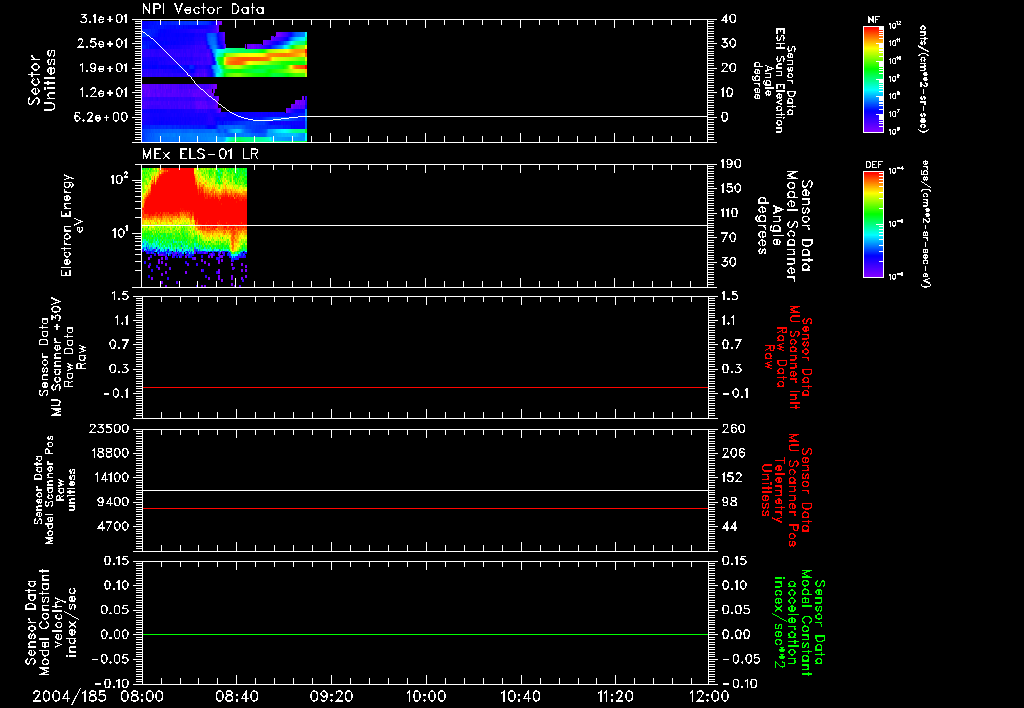The height and width of the screenshot is (708, 1024).
Task: Click the '260' telemetry axis value
Action: click(734, 429)
